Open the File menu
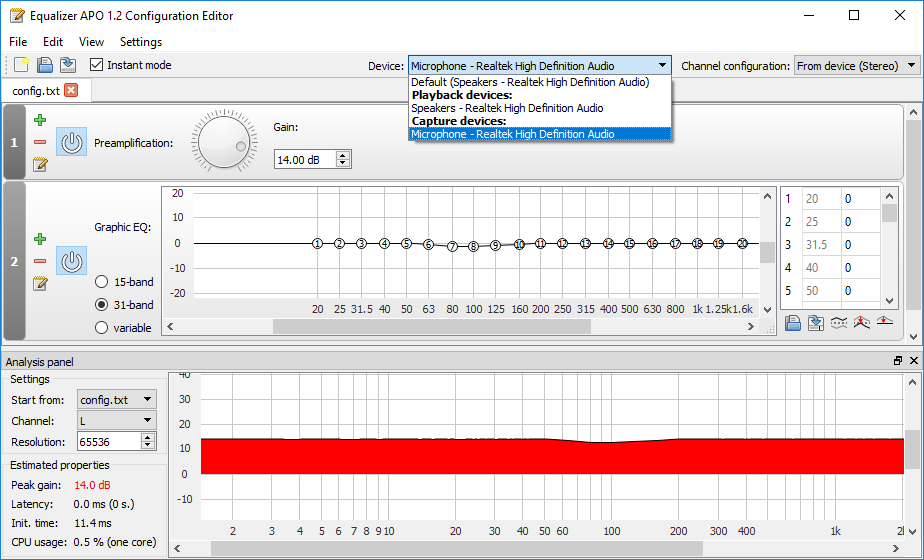 pos(18,42)
